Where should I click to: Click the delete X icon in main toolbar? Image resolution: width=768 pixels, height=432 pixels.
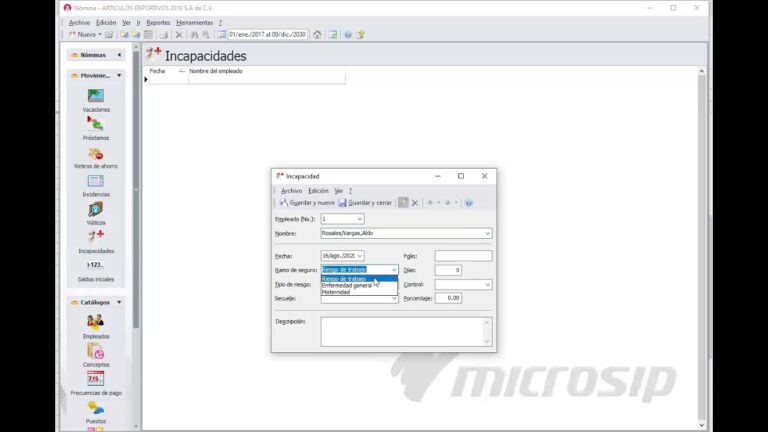[x=179, y=35]
